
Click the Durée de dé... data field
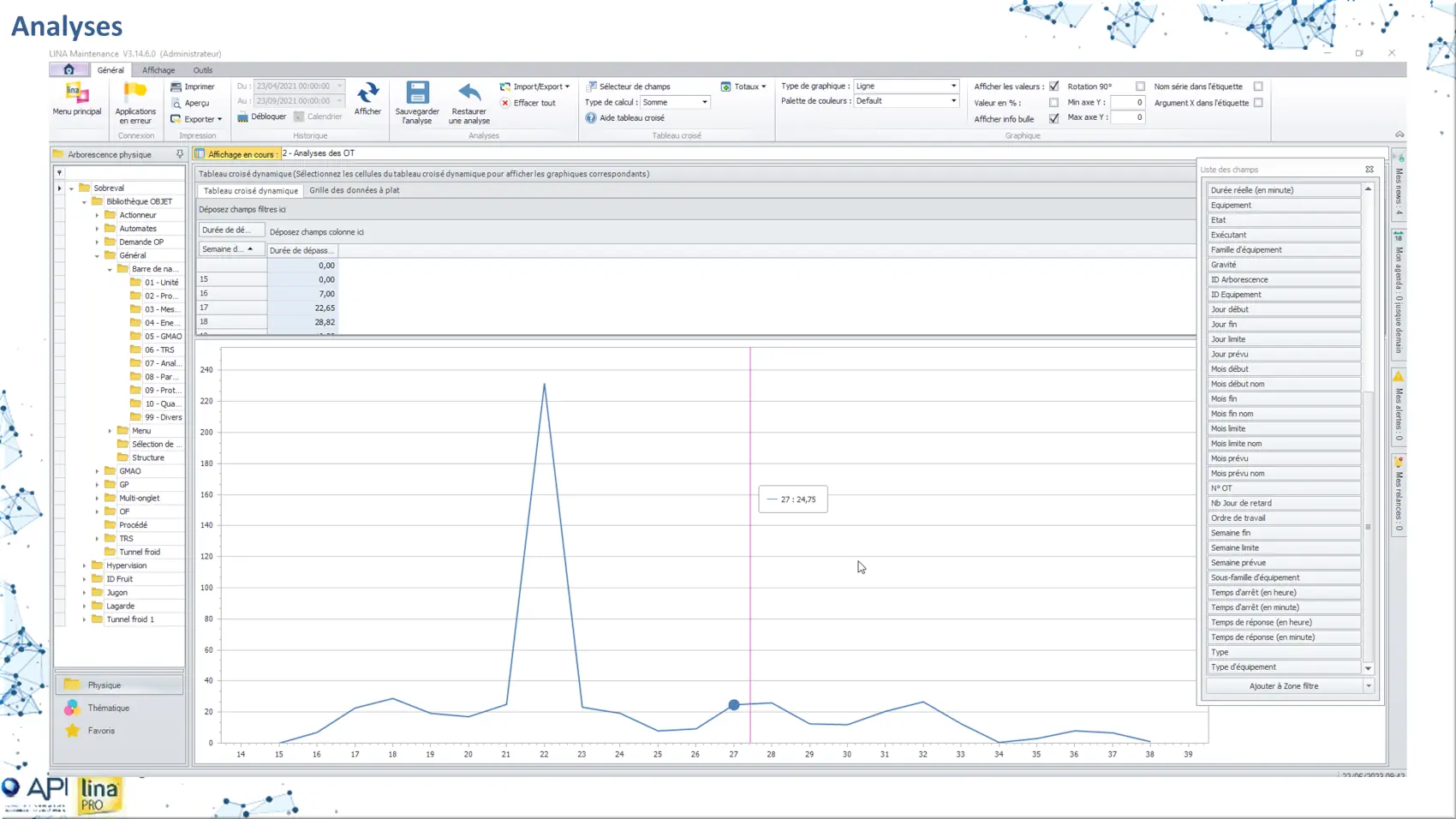point(231,230)
